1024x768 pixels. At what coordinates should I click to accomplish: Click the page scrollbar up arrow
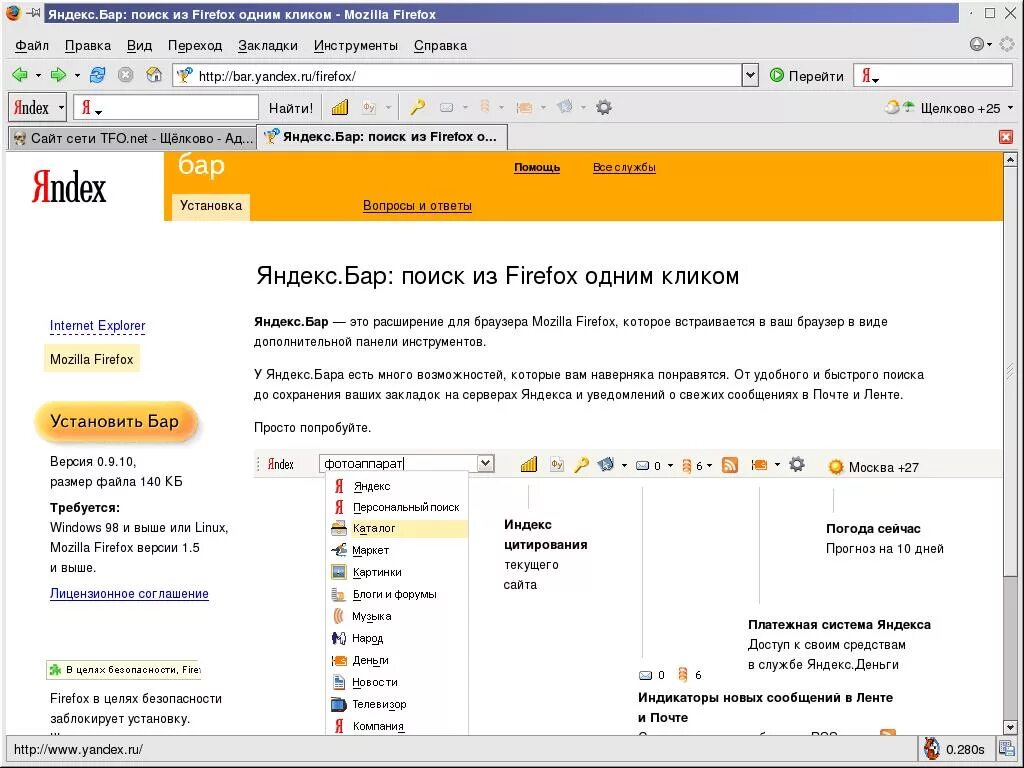coord(1010,159)
